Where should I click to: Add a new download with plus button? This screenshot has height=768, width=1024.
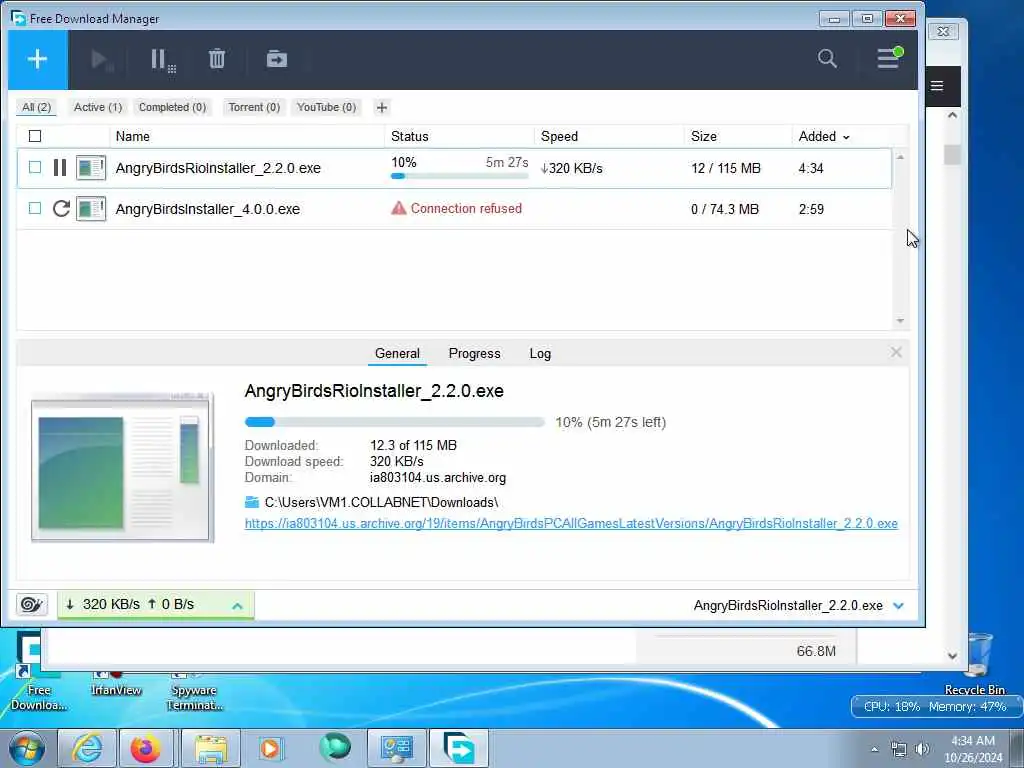[37, 59]
